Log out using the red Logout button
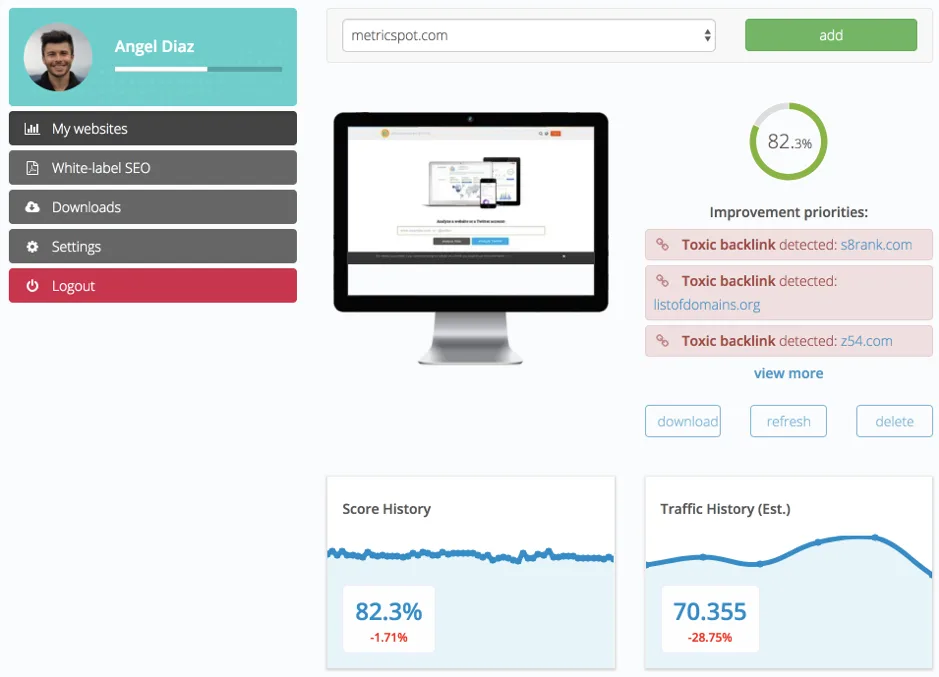 tap(153, 285)
